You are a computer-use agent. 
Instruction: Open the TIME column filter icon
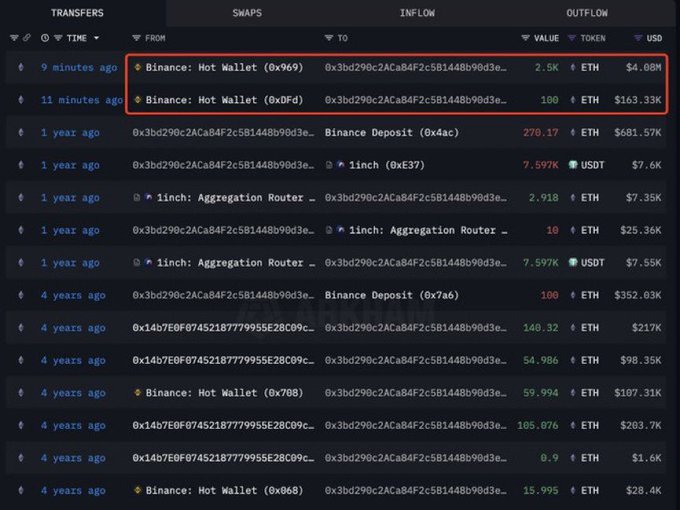pyautogui.click(x=58, y=38)
